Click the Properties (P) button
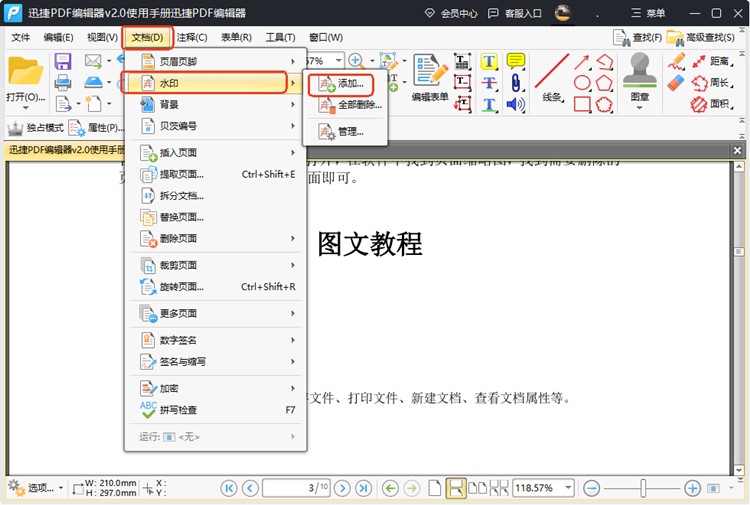This screenshot has width=750, height=505. tap(96, 128)
